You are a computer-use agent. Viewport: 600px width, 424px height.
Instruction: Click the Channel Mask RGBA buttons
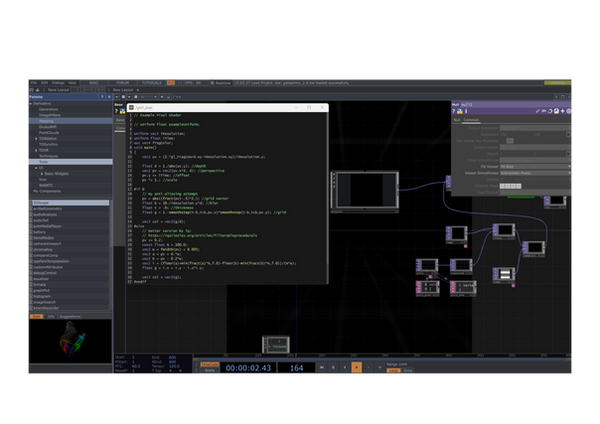click(510, 186)
